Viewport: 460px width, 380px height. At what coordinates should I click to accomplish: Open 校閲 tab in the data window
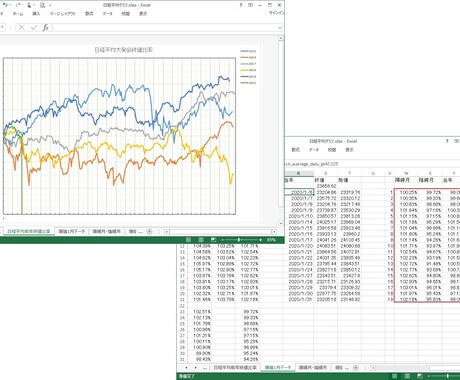pyautogui.click(x=332, y=150)
